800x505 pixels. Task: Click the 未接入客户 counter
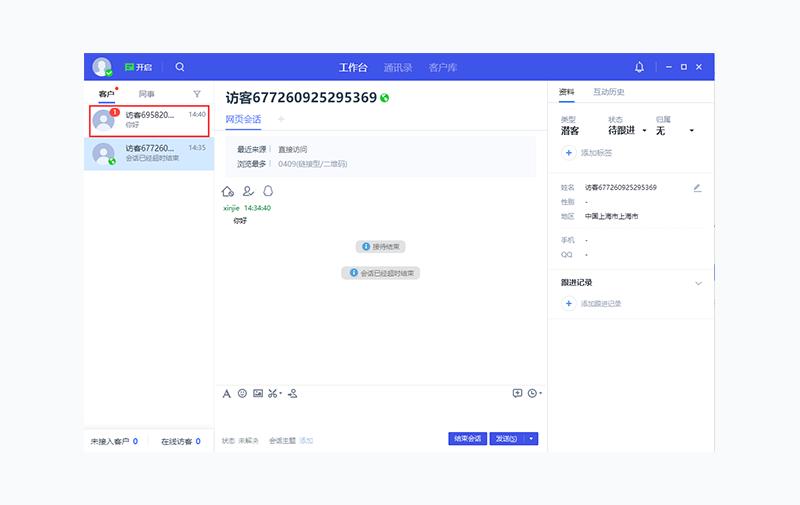(114, 441)
